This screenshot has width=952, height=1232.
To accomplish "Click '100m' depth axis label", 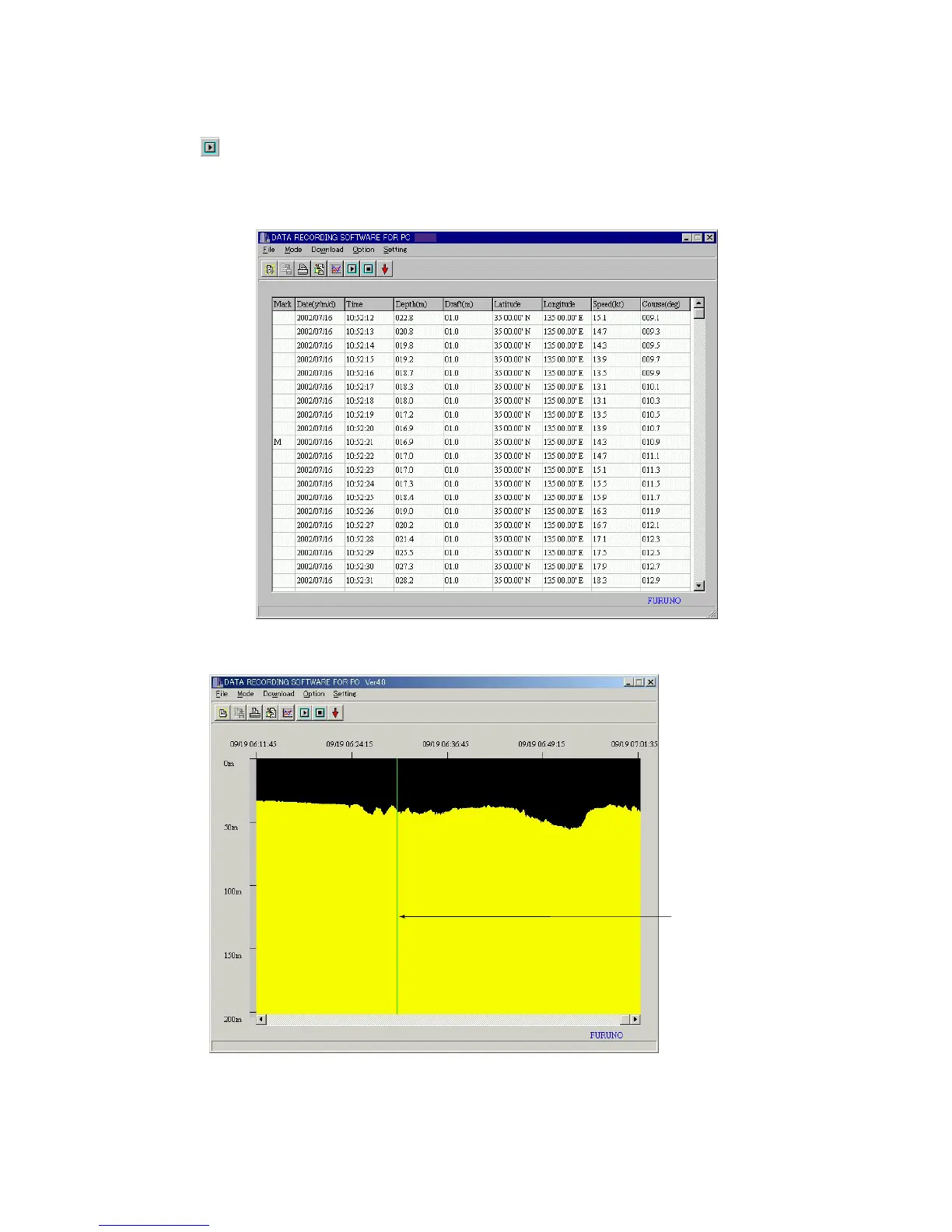I will point(233,891).
